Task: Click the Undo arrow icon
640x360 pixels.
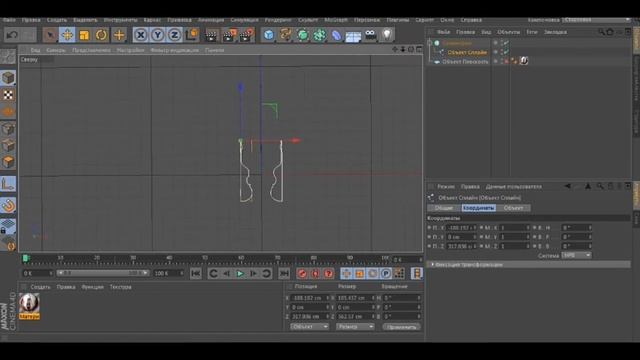Action: point(12,35)
